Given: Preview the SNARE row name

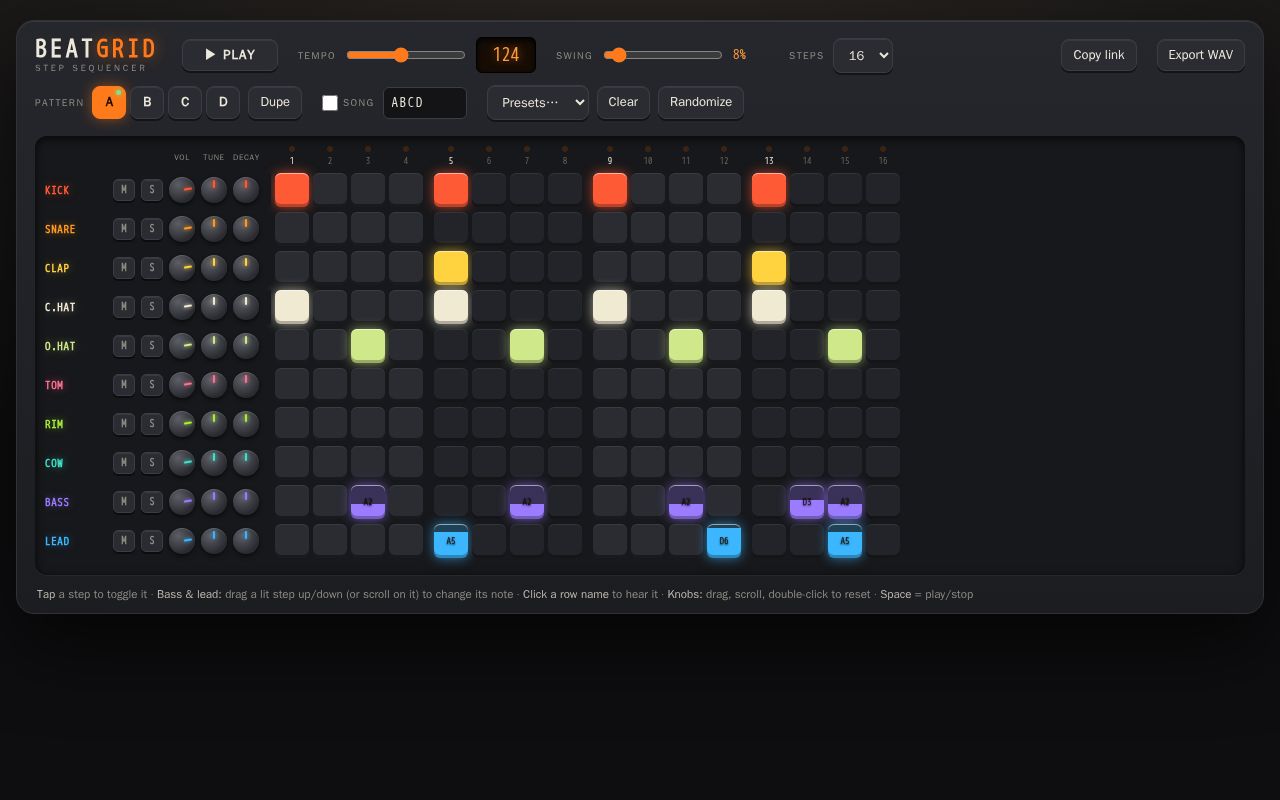Looking at the screenshot, I should 60,229.
